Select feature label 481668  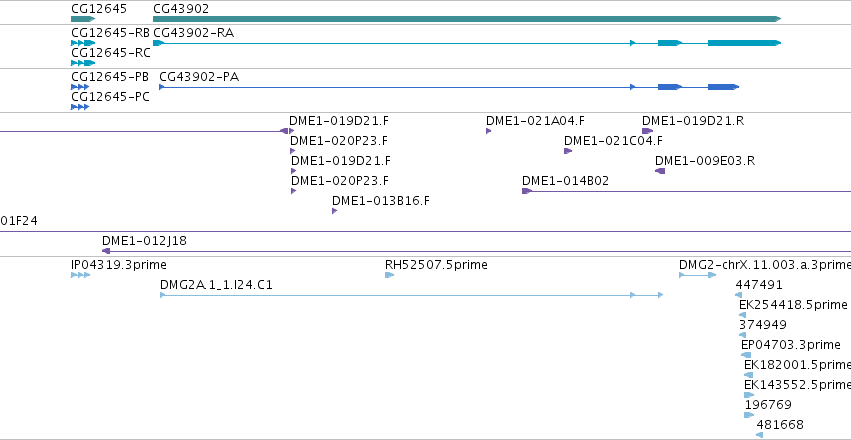pos(780,425)
